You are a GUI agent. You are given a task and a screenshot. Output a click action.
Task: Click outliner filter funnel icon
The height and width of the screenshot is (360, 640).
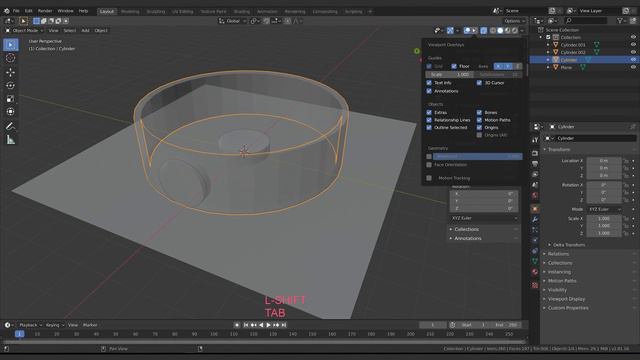click(x=621, y=21)
